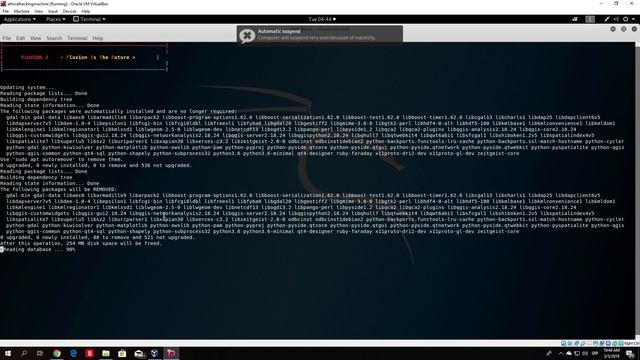This screenshot has height=360, width=640.
Task: Open the Kali Places menu
Action: click(56, 19)
